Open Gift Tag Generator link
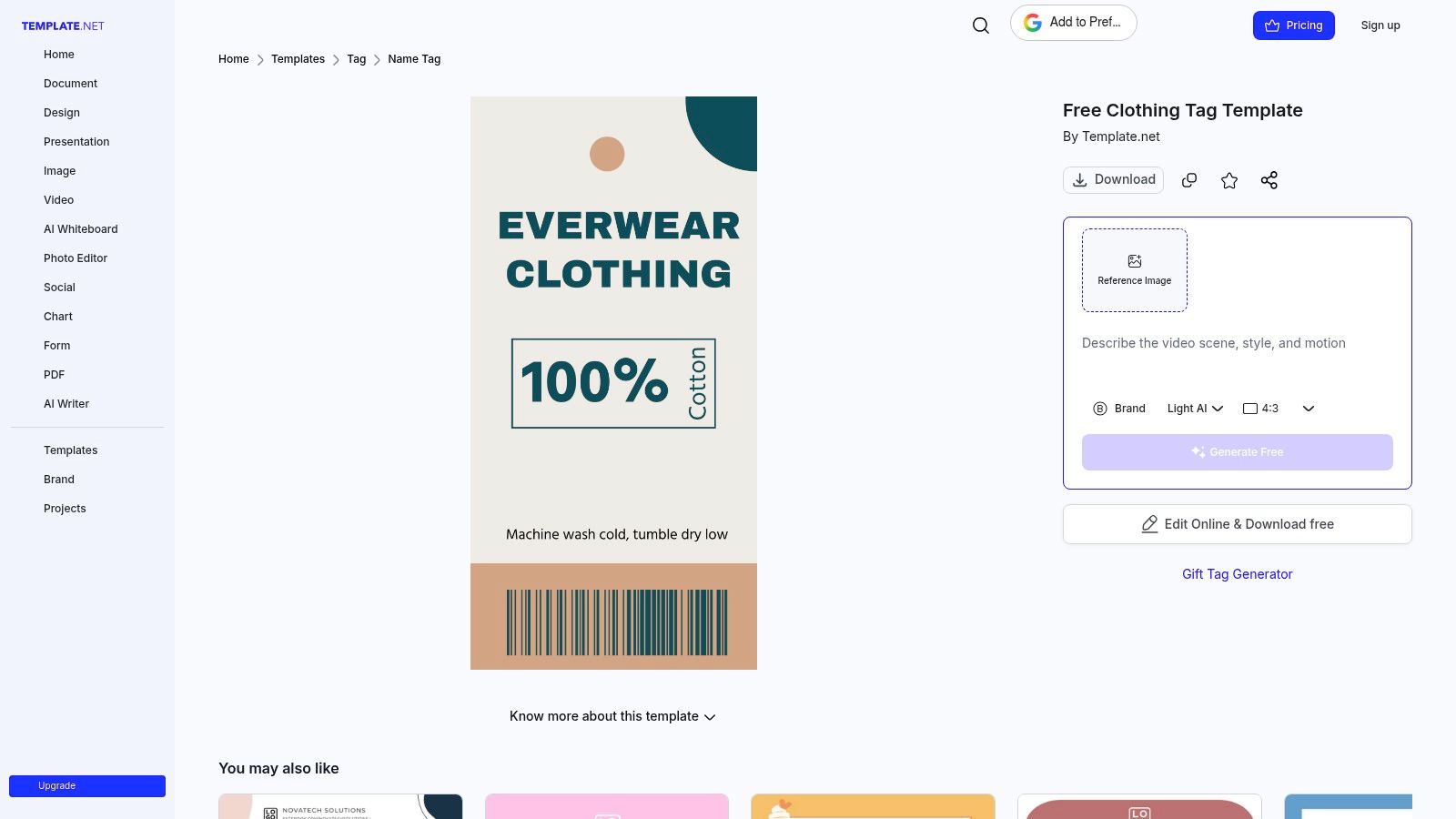1456x819 pixels. coord(1238,574)
